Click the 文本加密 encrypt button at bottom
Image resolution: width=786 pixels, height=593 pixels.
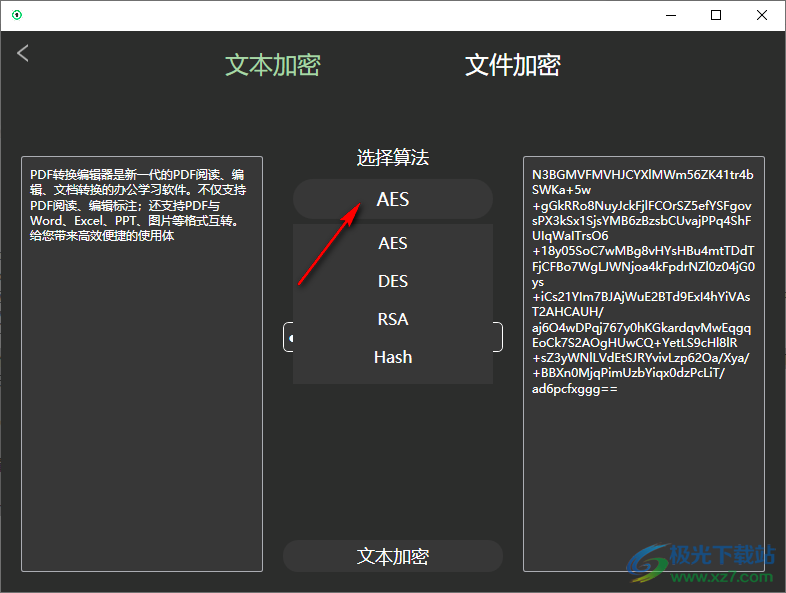click(393, 556)
